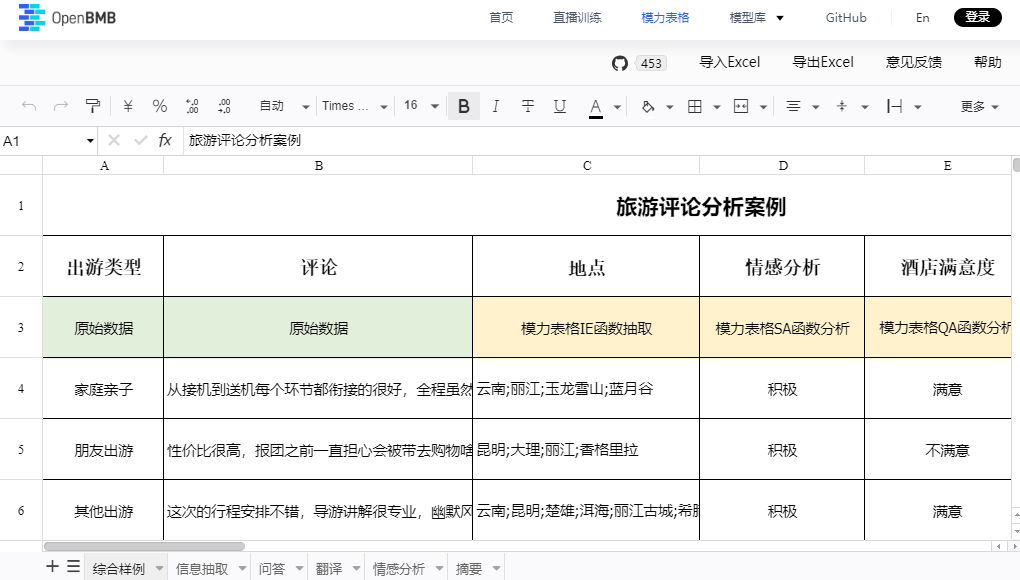Image resolution: width=1020 pixels, height=580 pixels.
Task: Toggle italic formatting
Action: pos(495,106)
